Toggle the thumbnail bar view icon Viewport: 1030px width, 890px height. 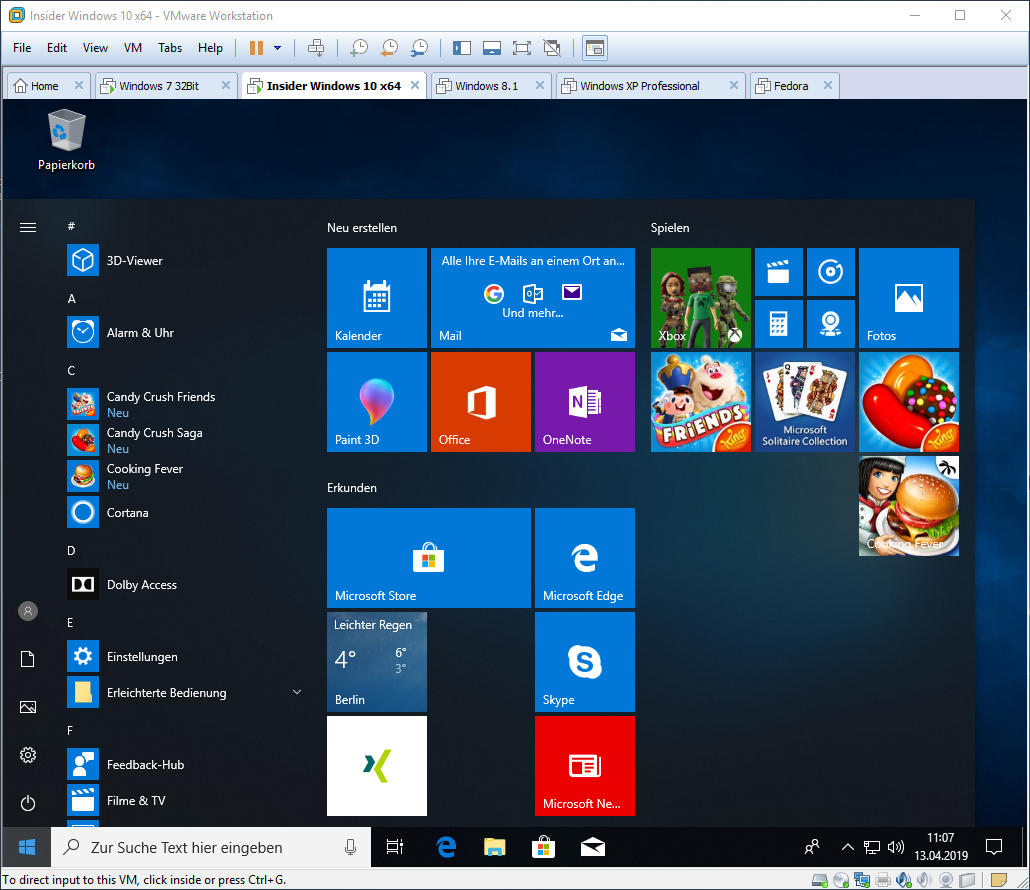[x=491, y=48]
